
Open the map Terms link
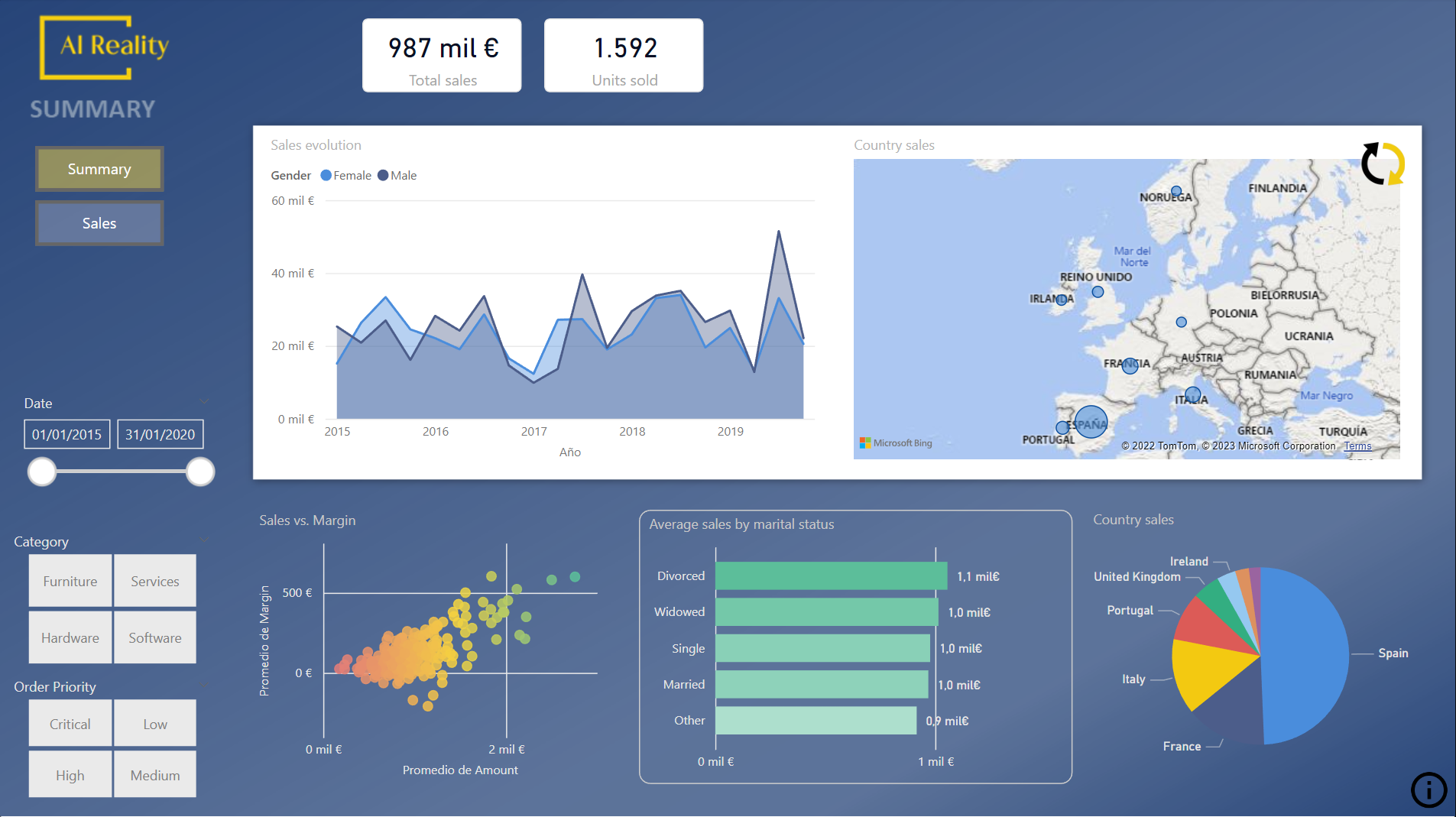[1357, 446]
